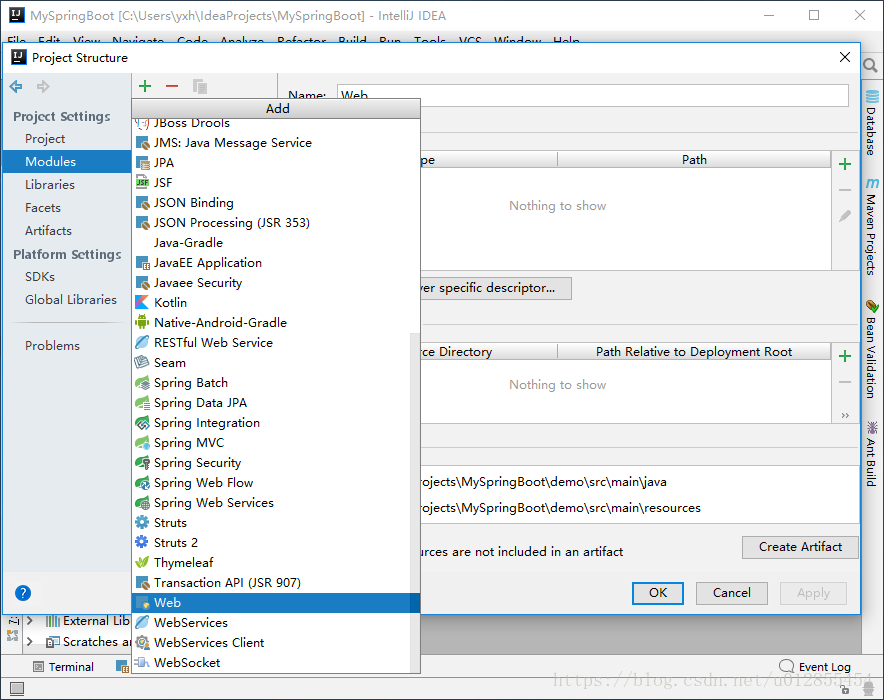The image size is (884, 700).
Task: Choose JPA in the Add list
Action: click(x=276, y=163)
